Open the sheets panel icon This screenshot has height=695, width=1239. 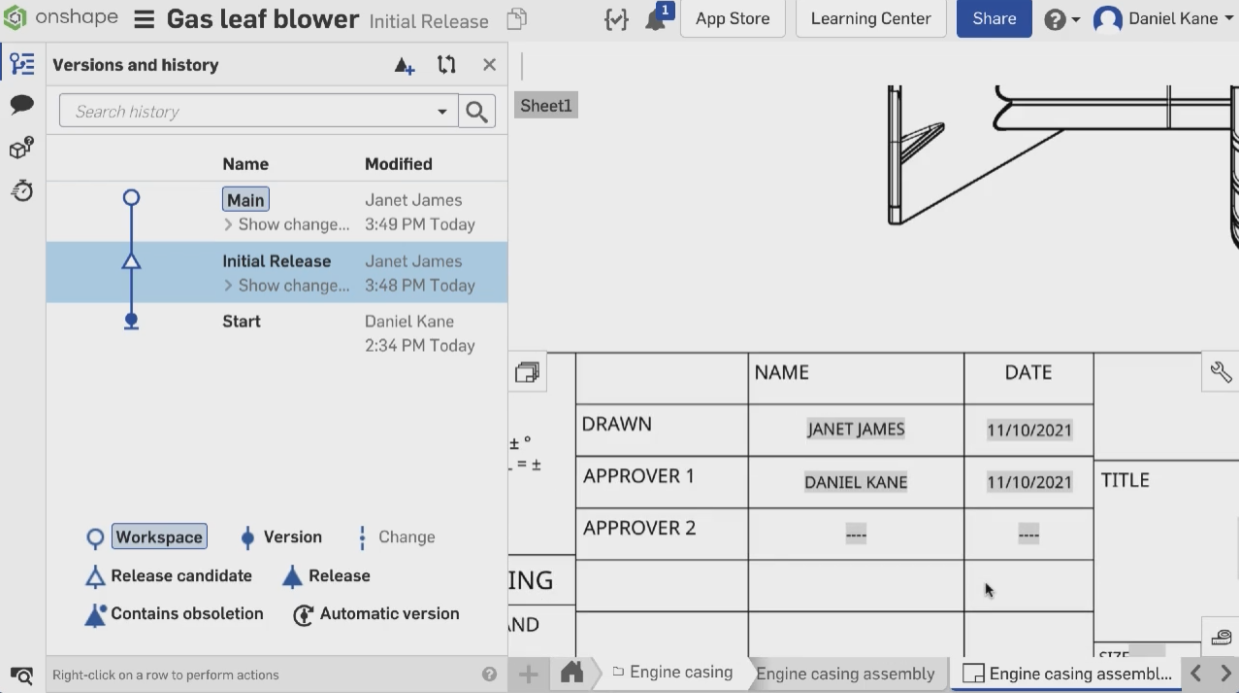coord(527,373)
